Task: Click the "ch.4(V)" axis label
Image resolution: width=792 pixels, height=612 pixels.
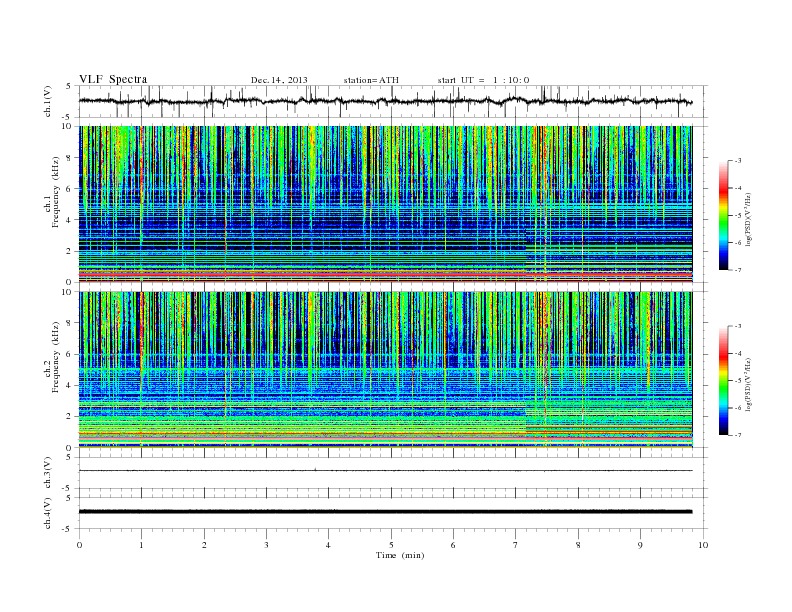Action: [48, 513]
